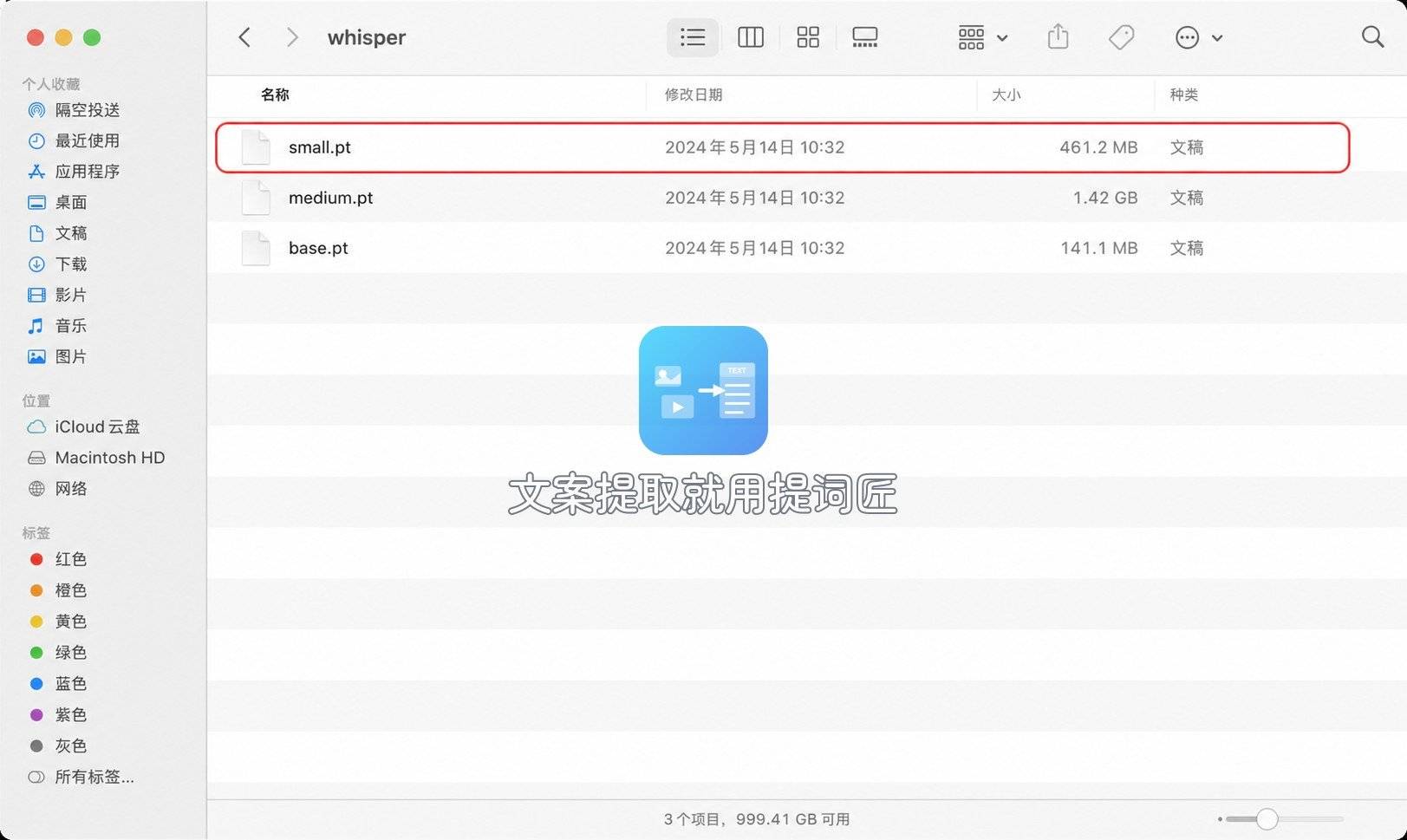Open 文稿 in the sidebar
The width and height of the screenshot is (1407, 840).
70,233
